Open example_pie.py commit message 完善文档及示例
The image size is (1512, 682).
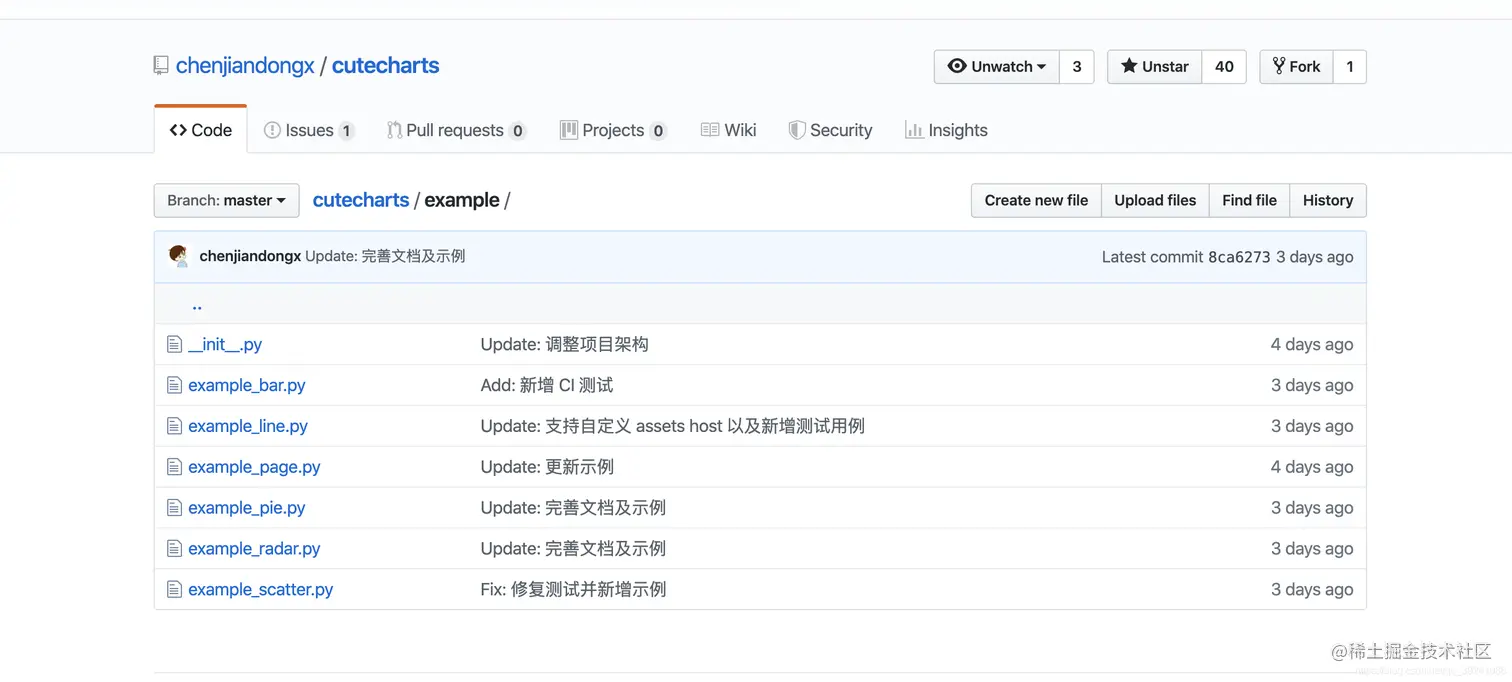pos(573,508)
